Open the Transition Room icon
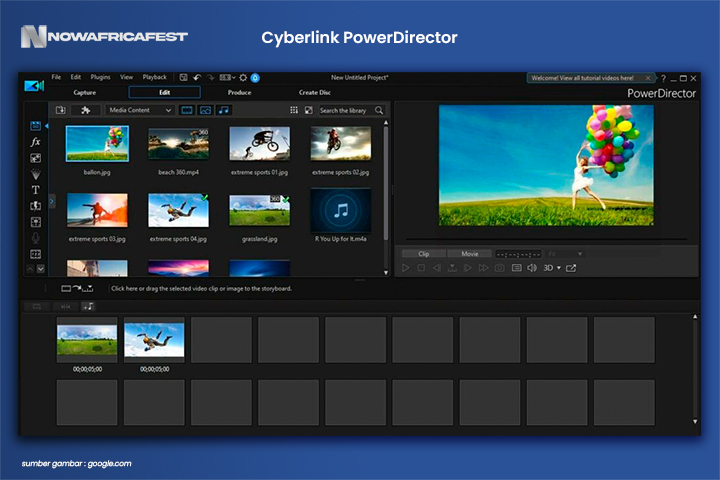Screen dimensions: 720x480 [x=35, y=206]
